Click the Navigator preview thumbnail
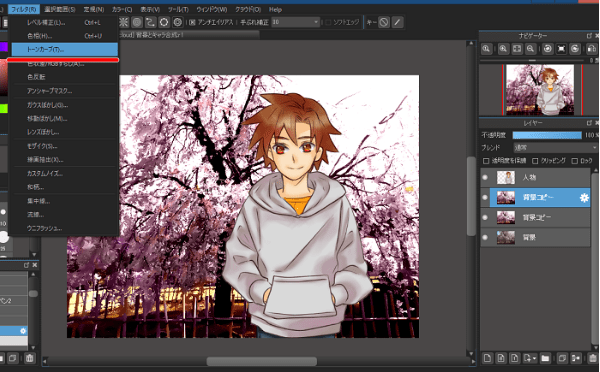 pyautogui.click(x=540, y=90)
